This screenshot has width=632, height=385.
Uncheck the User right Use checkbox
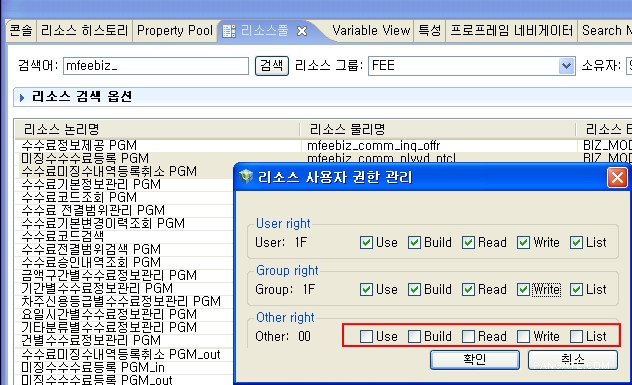pyautogui.click(x=366, y=243)
